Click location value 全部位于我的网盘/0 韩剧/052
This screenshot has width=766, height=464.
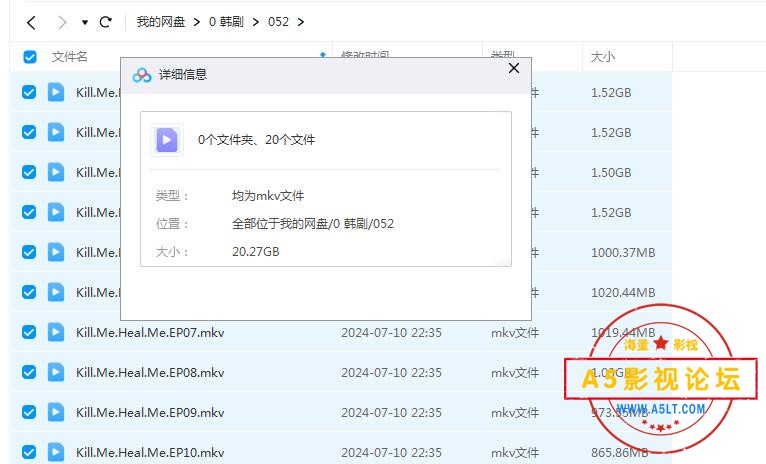(313, 224)
